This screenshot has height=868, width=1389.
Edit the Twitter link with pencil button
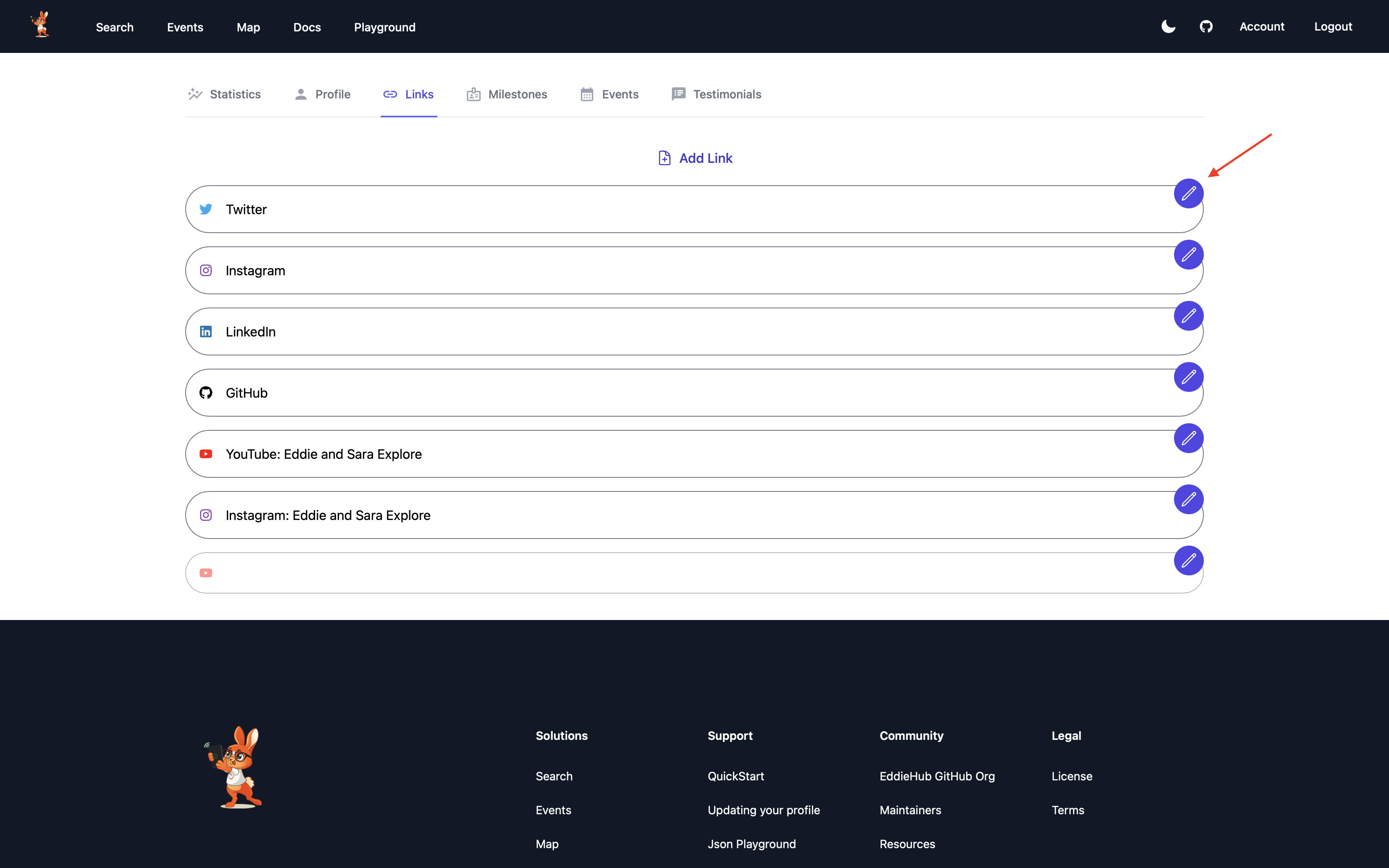click(x=1189, y=193)
